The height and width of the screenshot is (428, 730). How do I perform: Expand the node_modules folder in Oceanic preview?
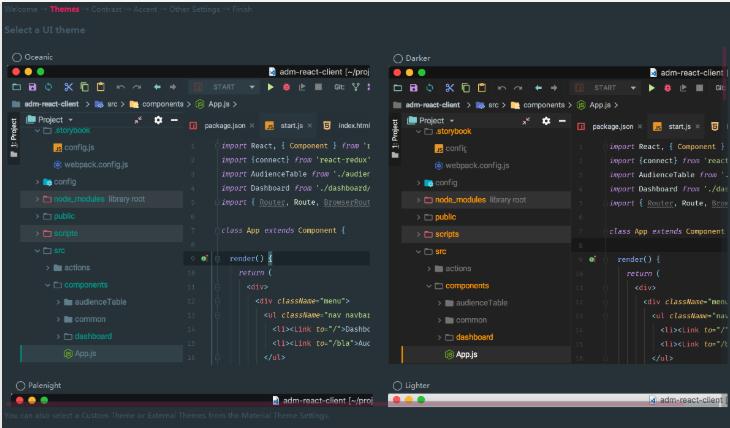click(x=37, y=199)
